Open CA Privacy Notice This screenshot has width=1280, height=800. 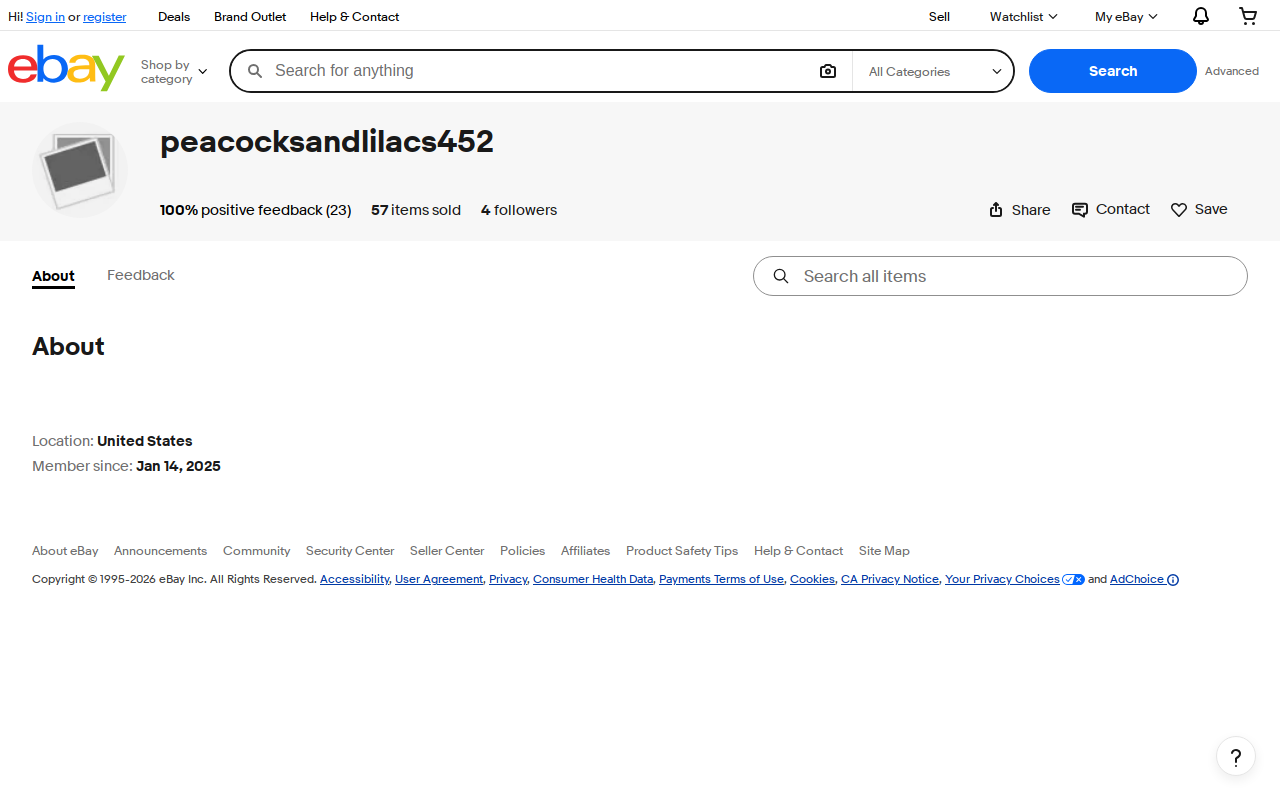coord(890,580)
